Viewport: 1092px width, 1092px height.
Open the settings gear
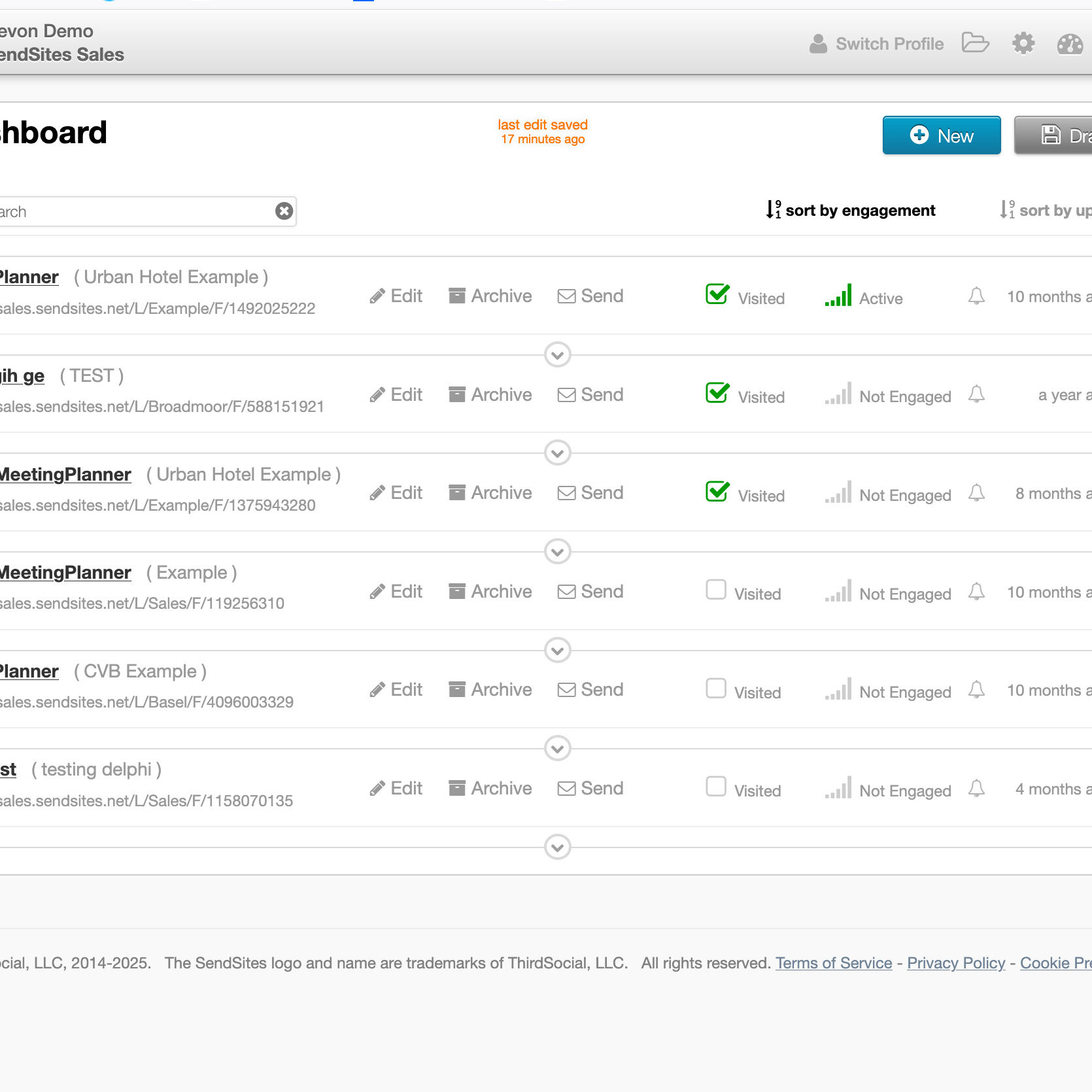(x=1023, y=43)
